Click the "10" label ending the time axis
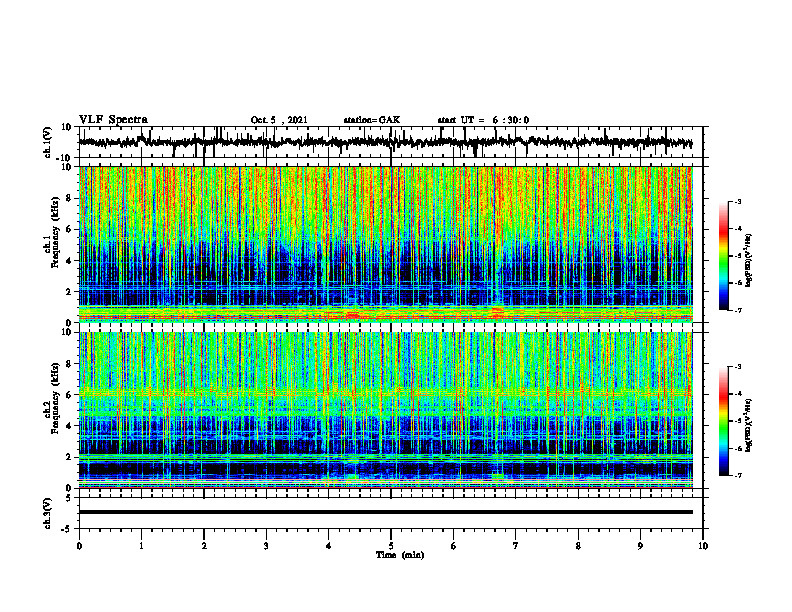The width and height of the screenshot is (792, 612). coord(703,546)
